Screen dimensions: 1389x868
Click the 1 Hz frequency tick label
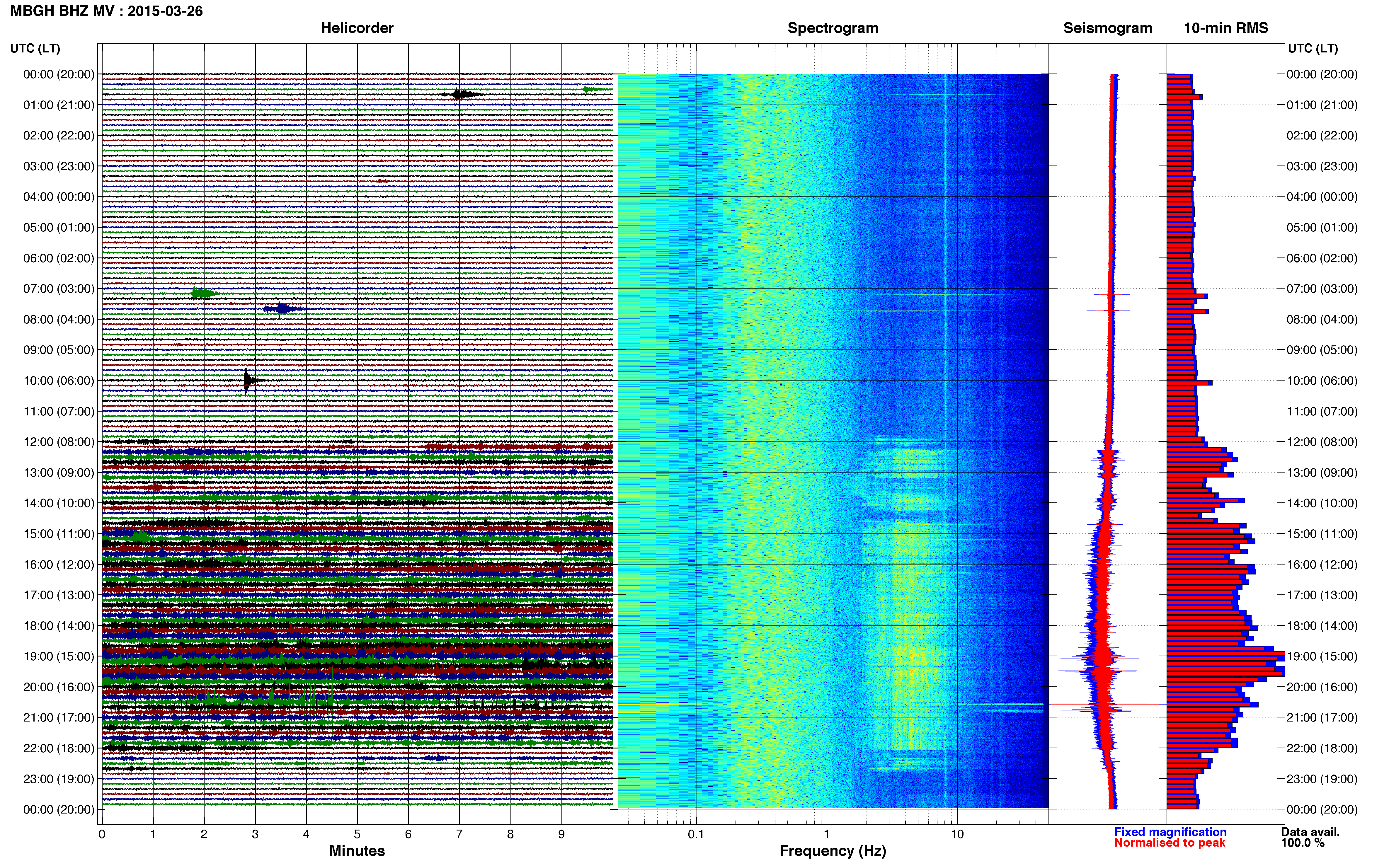click(827, 834)
